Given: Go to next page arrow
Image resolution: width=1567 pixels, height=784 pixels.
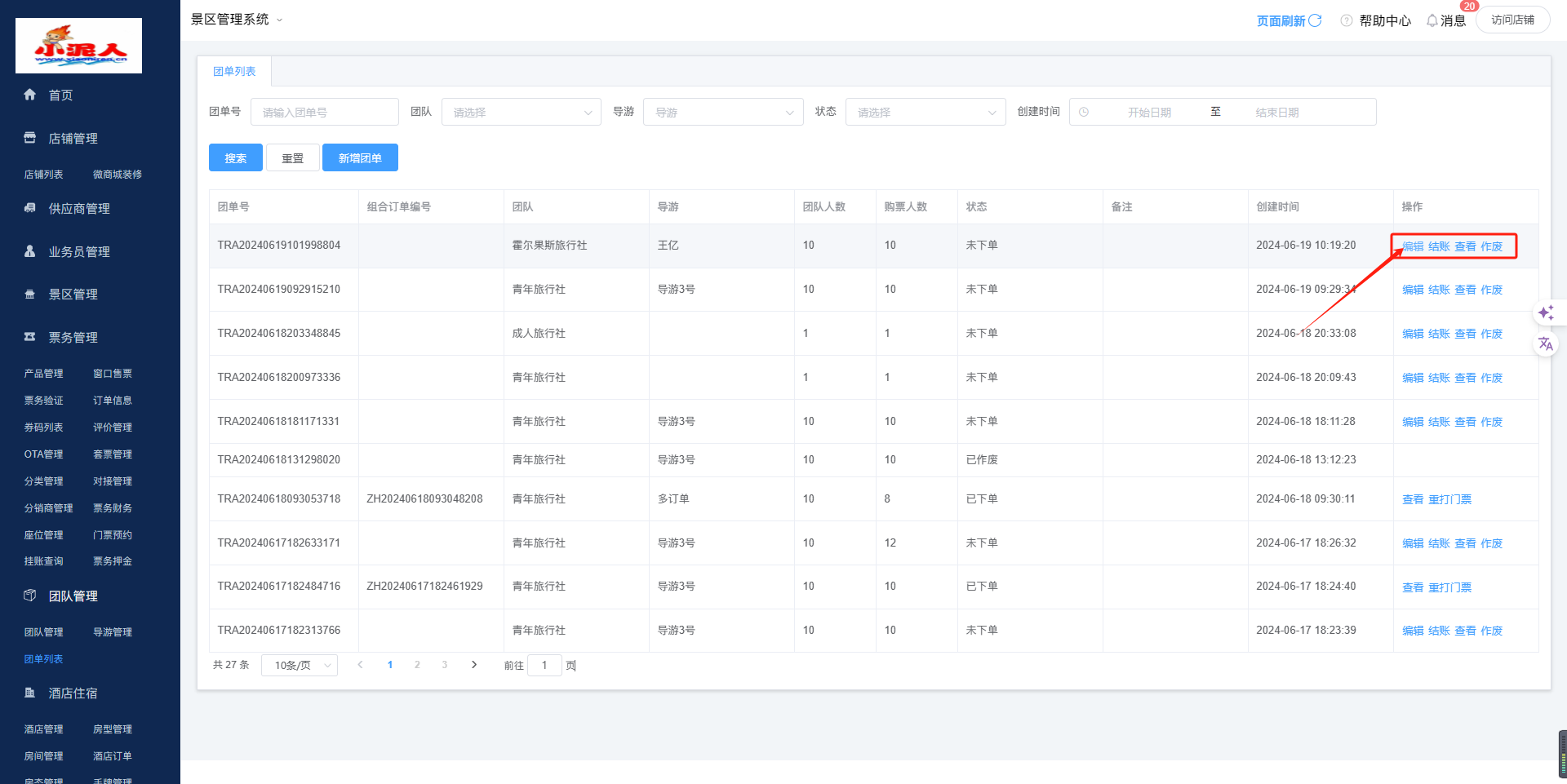Looking at the screenshot, I should [x=474, y=665].
